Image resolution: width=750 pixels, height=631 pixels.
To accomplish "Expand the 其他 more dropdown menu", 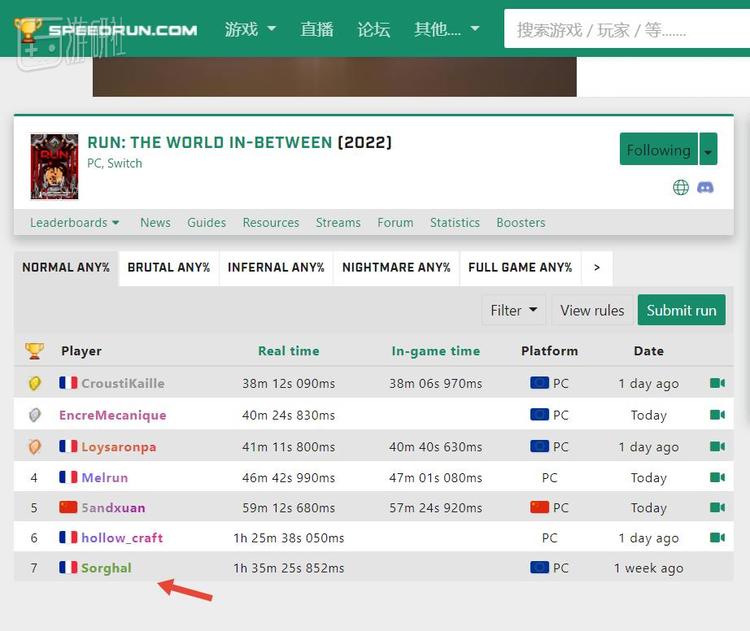I will coord(447,29).
